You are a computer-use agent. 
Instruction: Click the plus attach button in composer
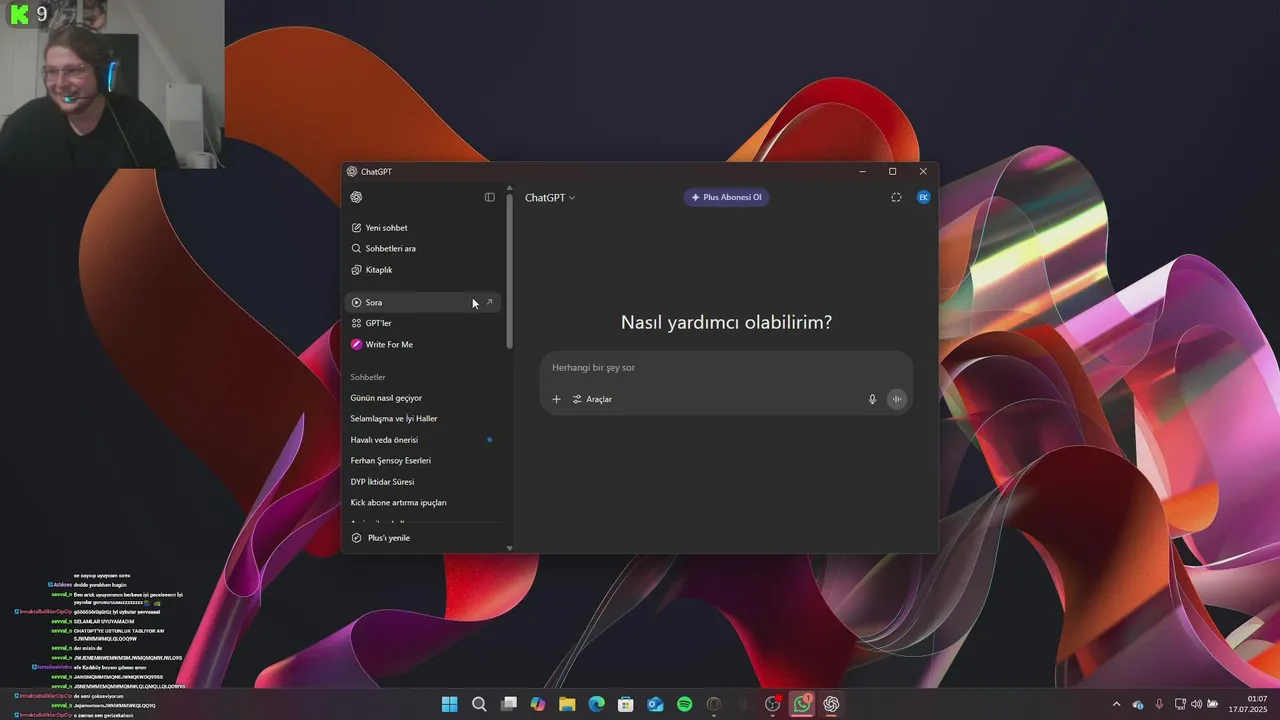click(x=557, y=399)
